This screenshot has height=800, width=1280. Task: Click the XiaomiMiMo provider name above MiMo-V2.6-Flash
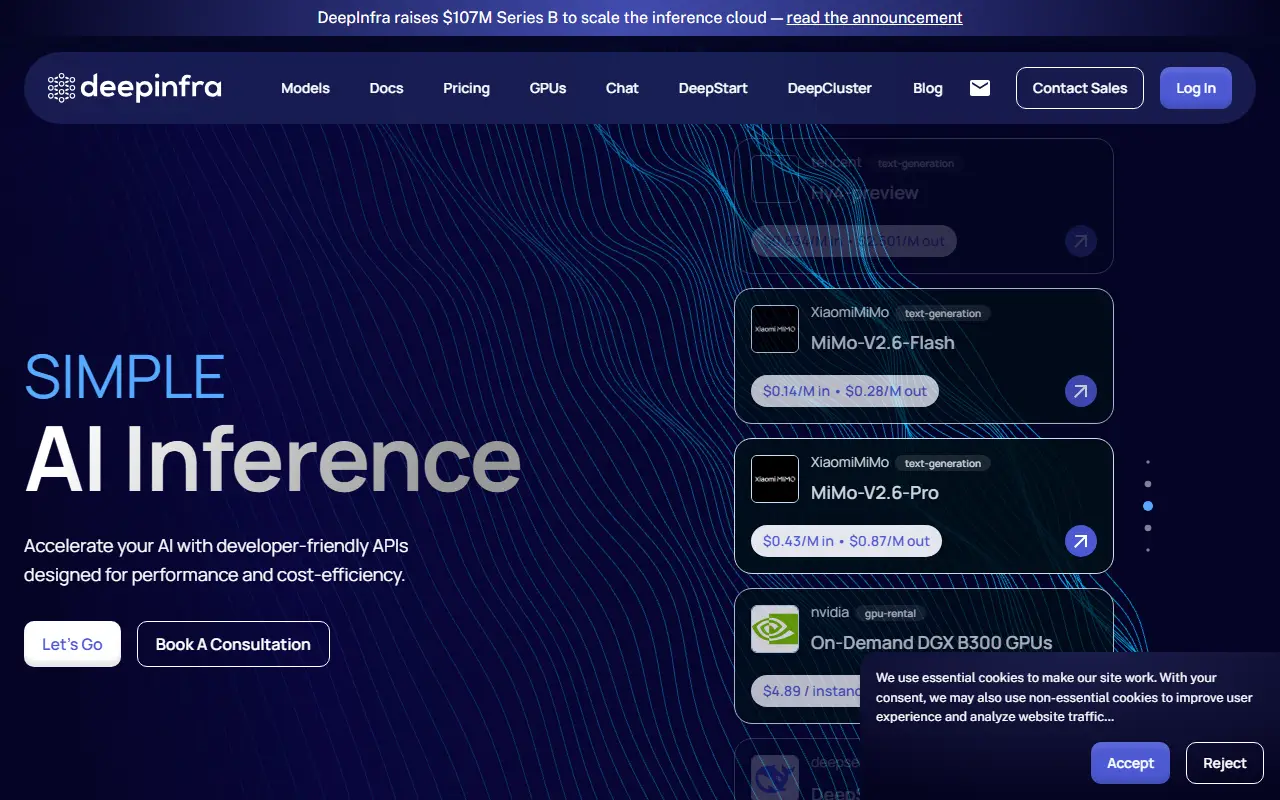850,312
